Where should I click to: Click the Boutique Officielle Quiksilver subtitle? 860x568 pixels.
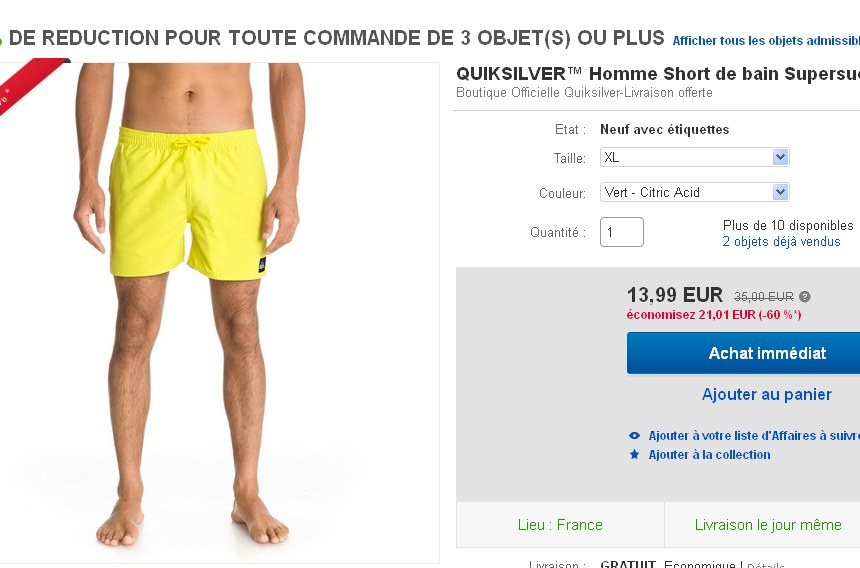click(584, 93)
